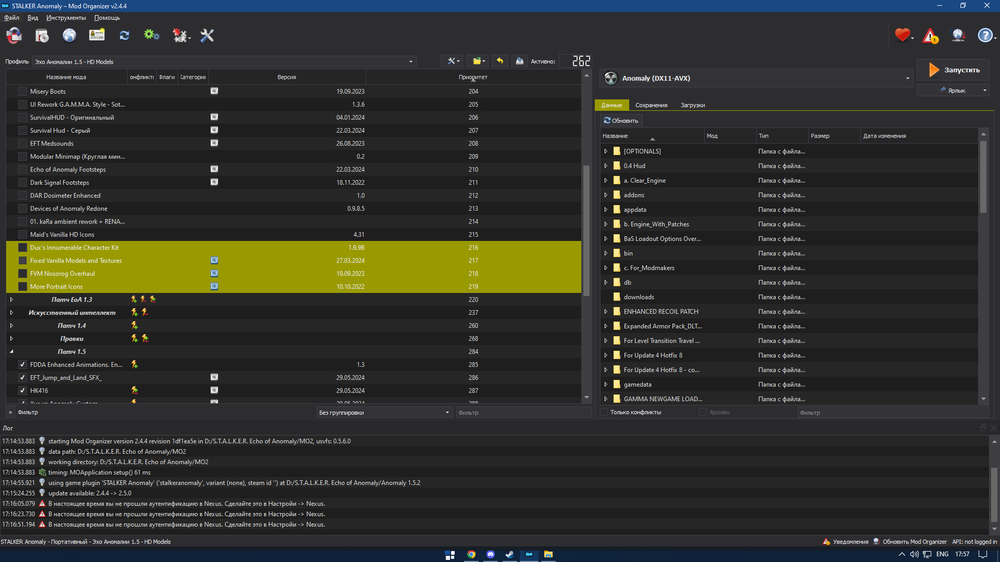Click category icon in More Portrait Icons row
This screenshot has height=562, width=1000.
tap(214, 286)
